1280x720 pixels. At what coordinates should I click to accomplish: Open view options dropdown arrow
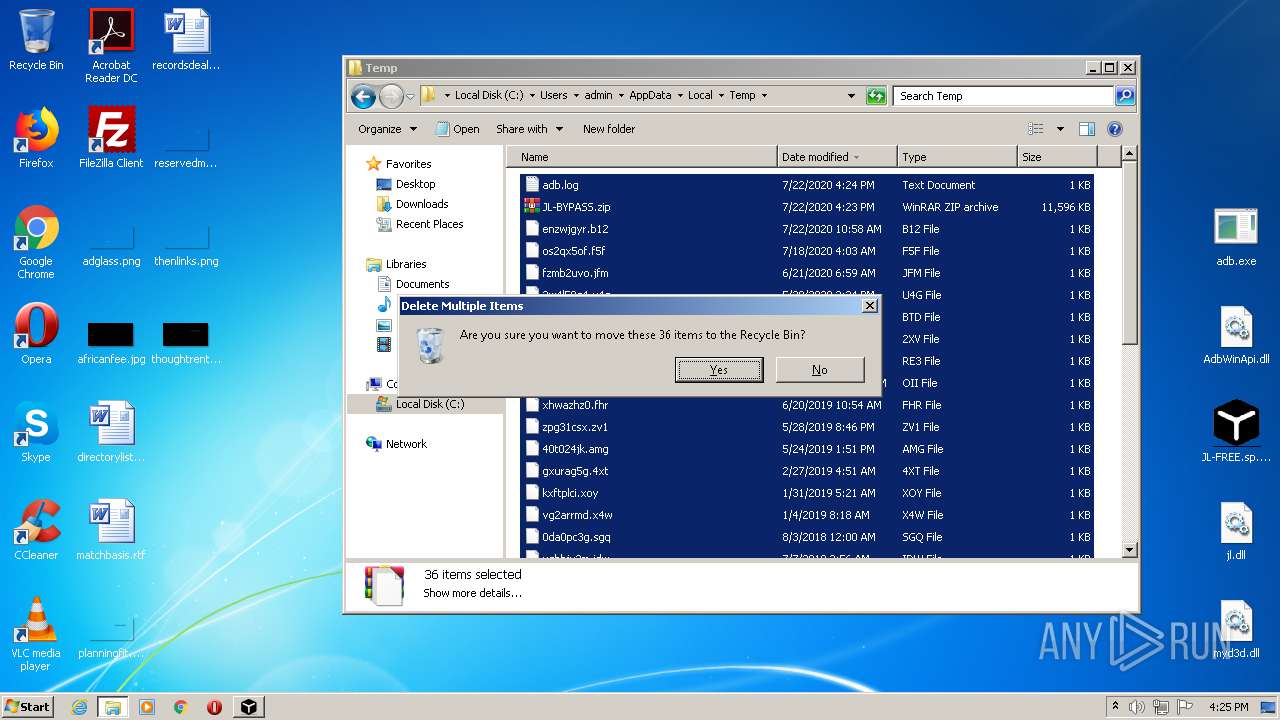point(1060,129)
